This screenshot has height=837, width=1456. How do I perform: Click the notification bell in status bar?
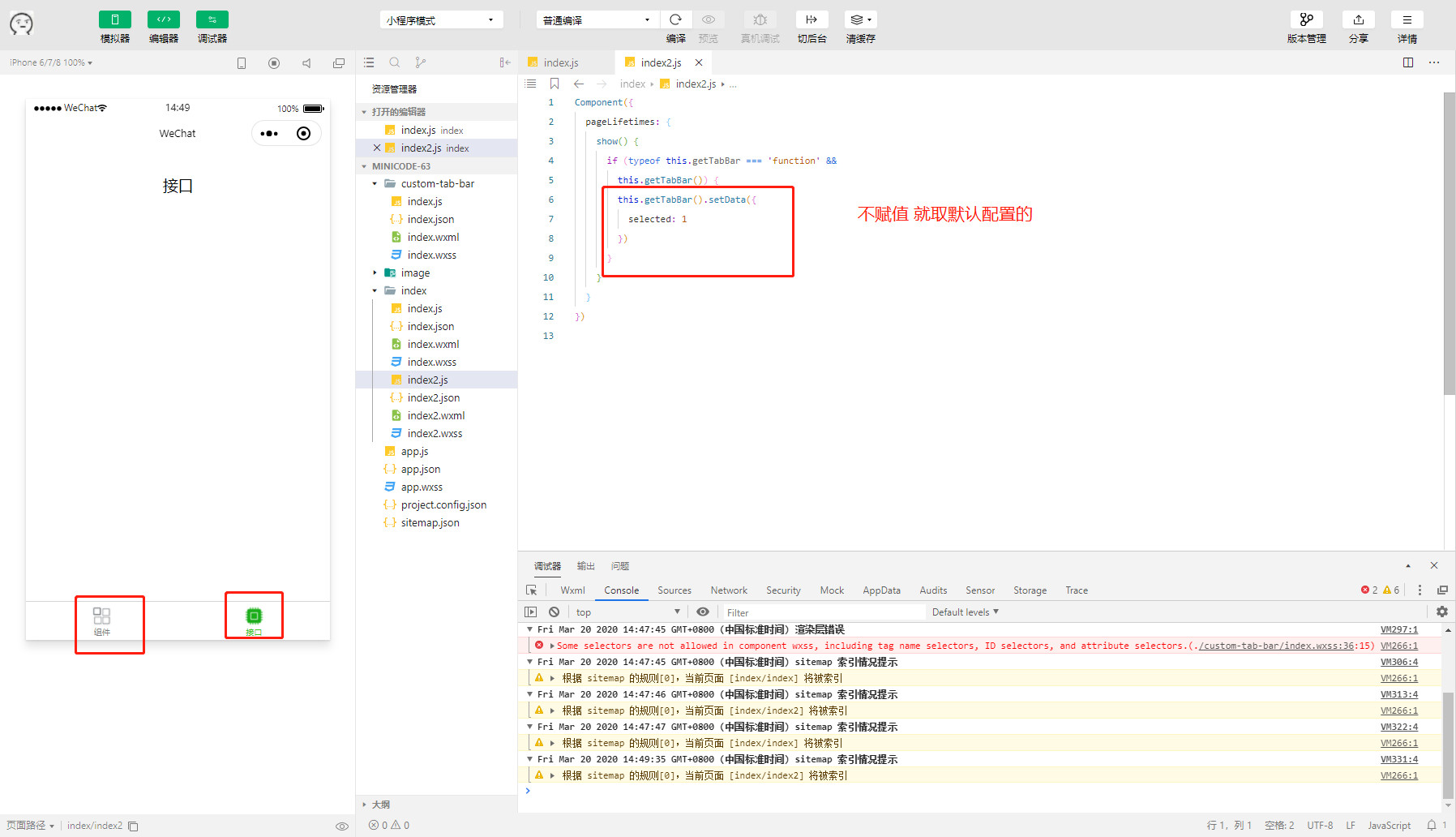coord(1432,826)
